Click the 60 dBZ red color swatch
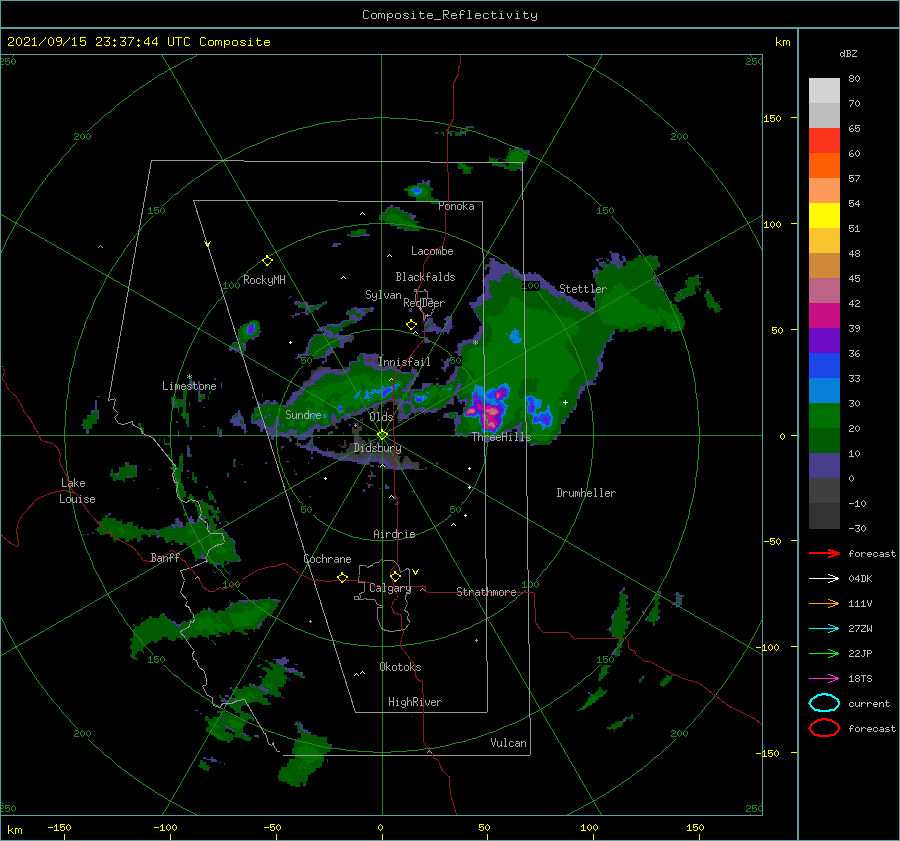 point(824,141)
